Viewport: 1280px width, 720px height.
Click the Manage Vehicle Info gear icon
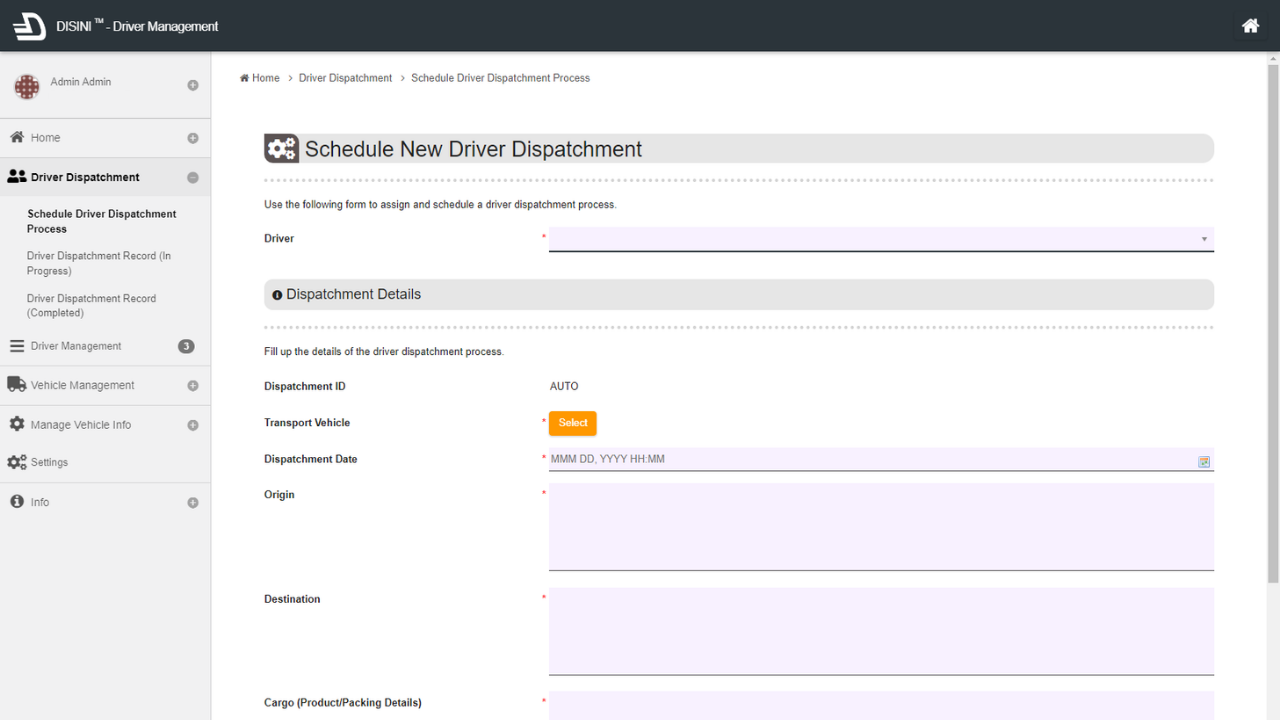(x=17, y=424)
